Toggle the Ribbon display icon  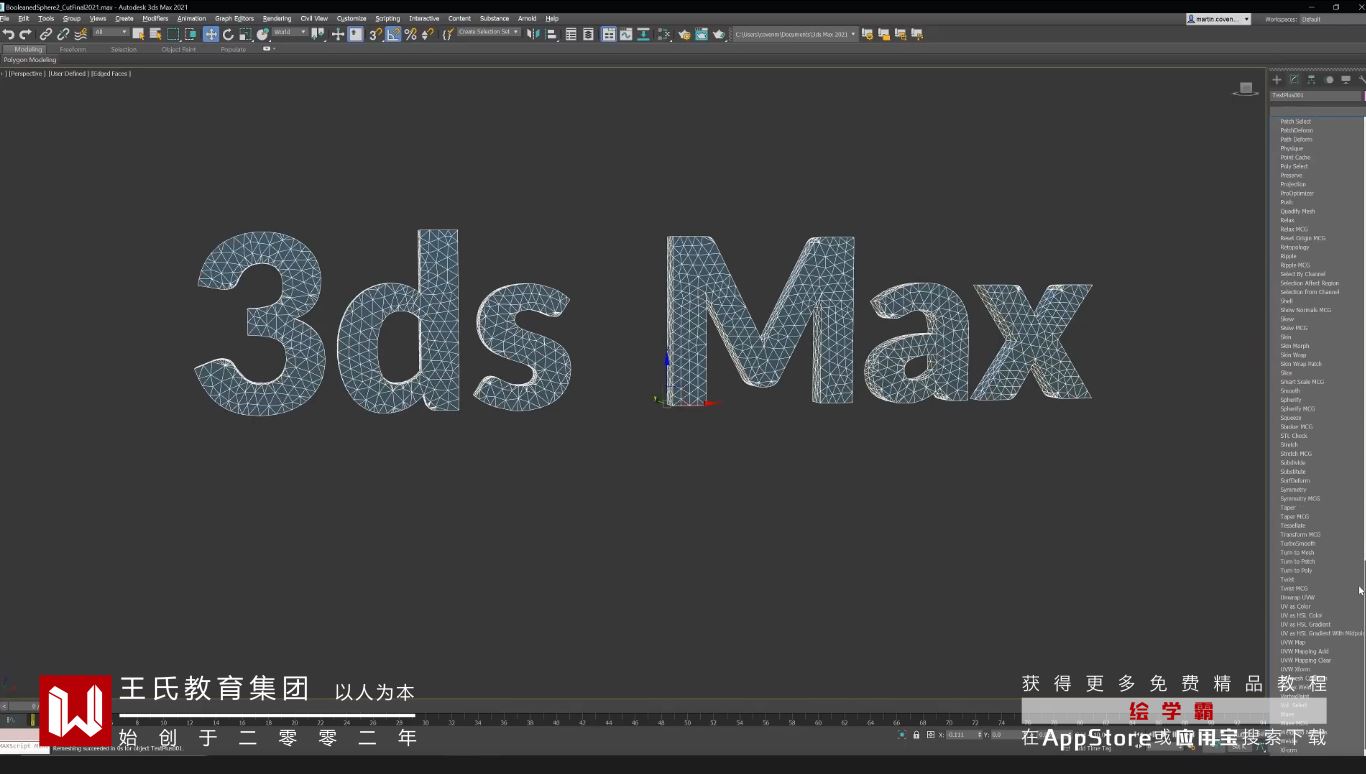(608, 34)
